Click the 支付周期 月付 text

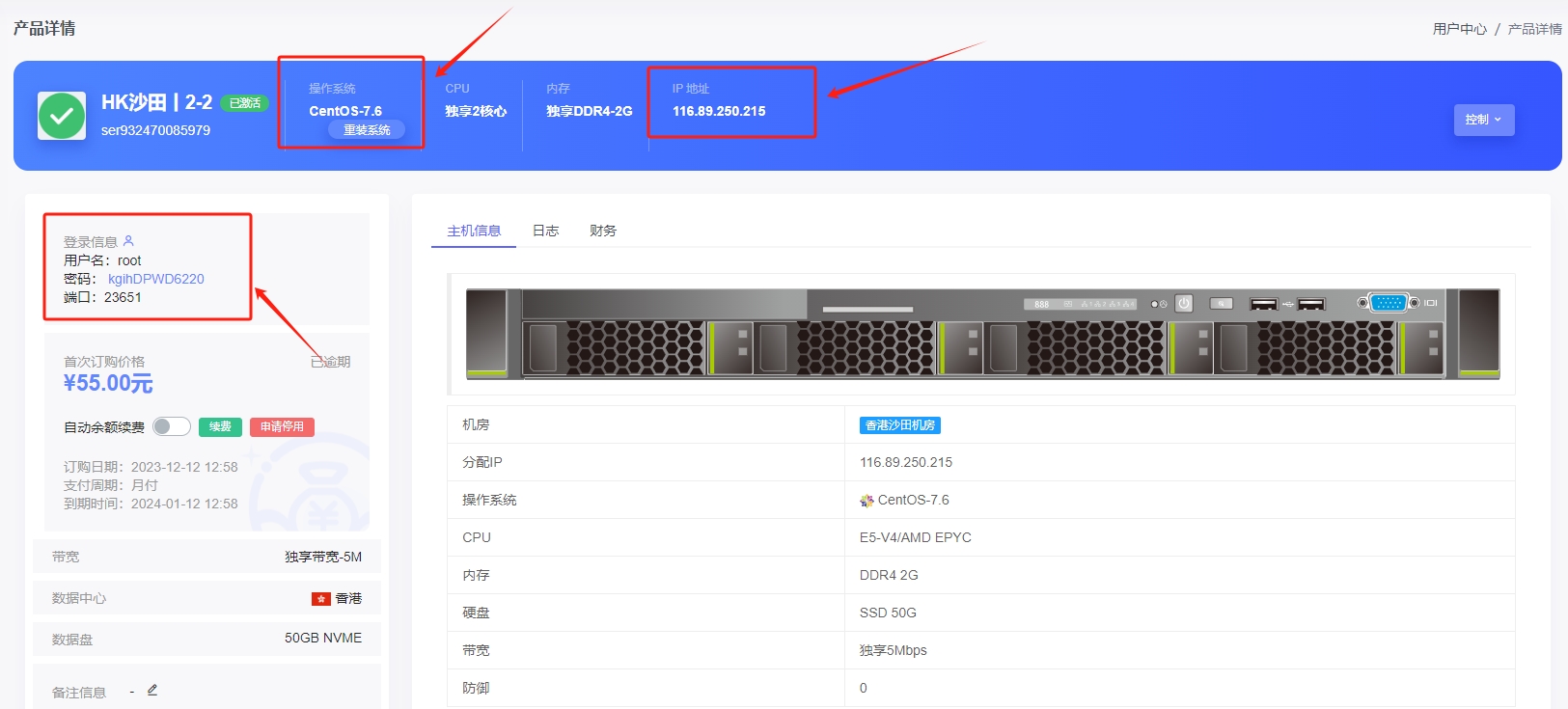pos(111,485)
